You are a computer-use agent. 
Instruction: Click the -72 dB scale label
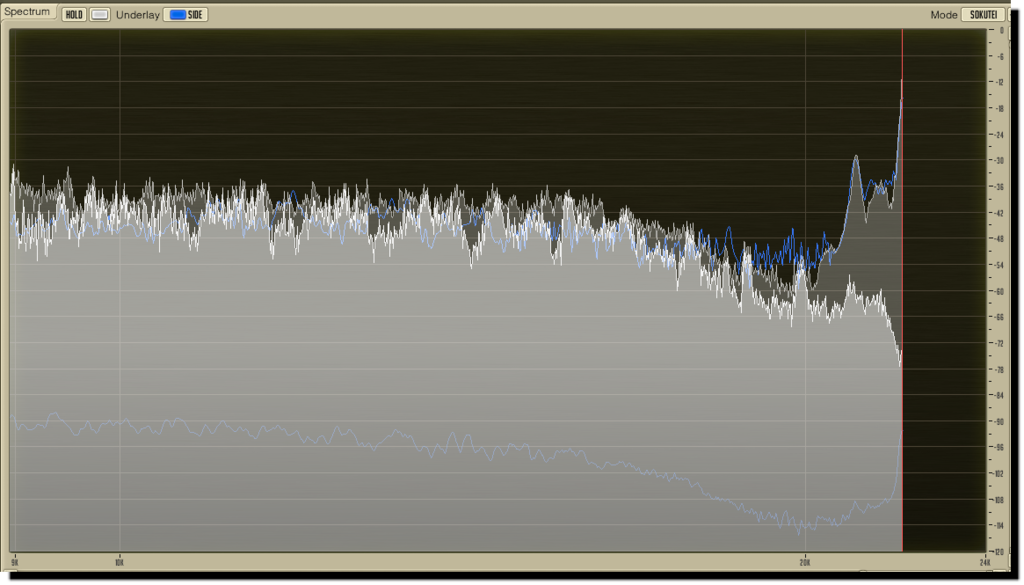tap(1000, 343)
